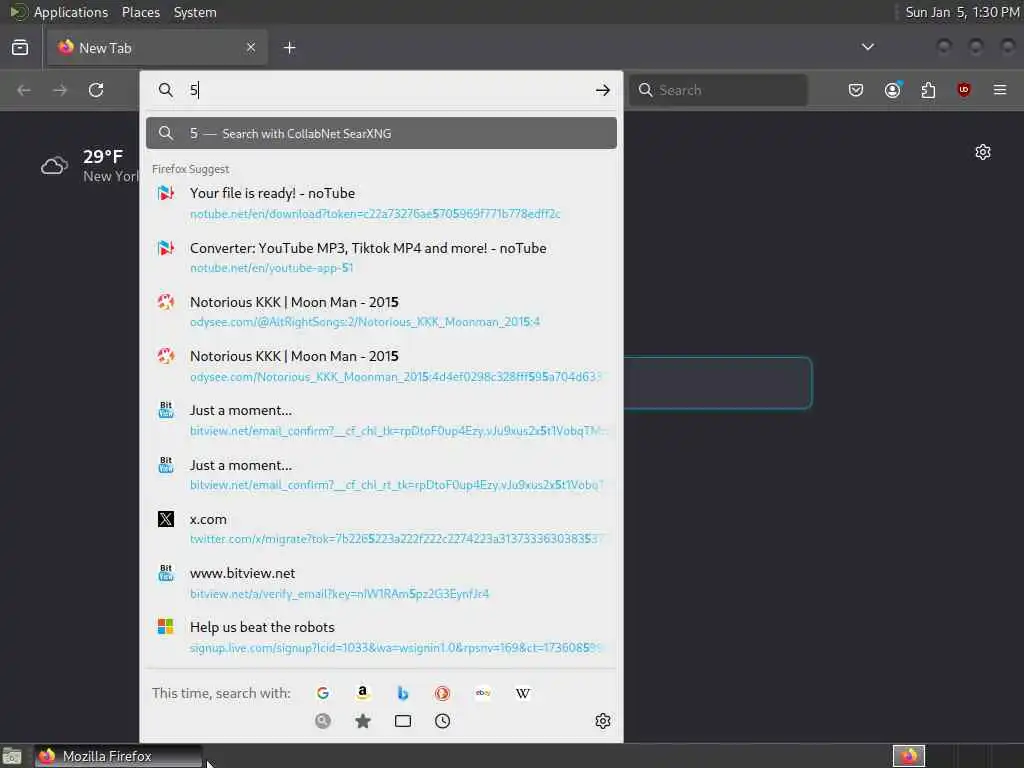Open odysee.com @AltRightSongs suggestion row
This screenshot has height=768, width=1024.
click(381, 312)
